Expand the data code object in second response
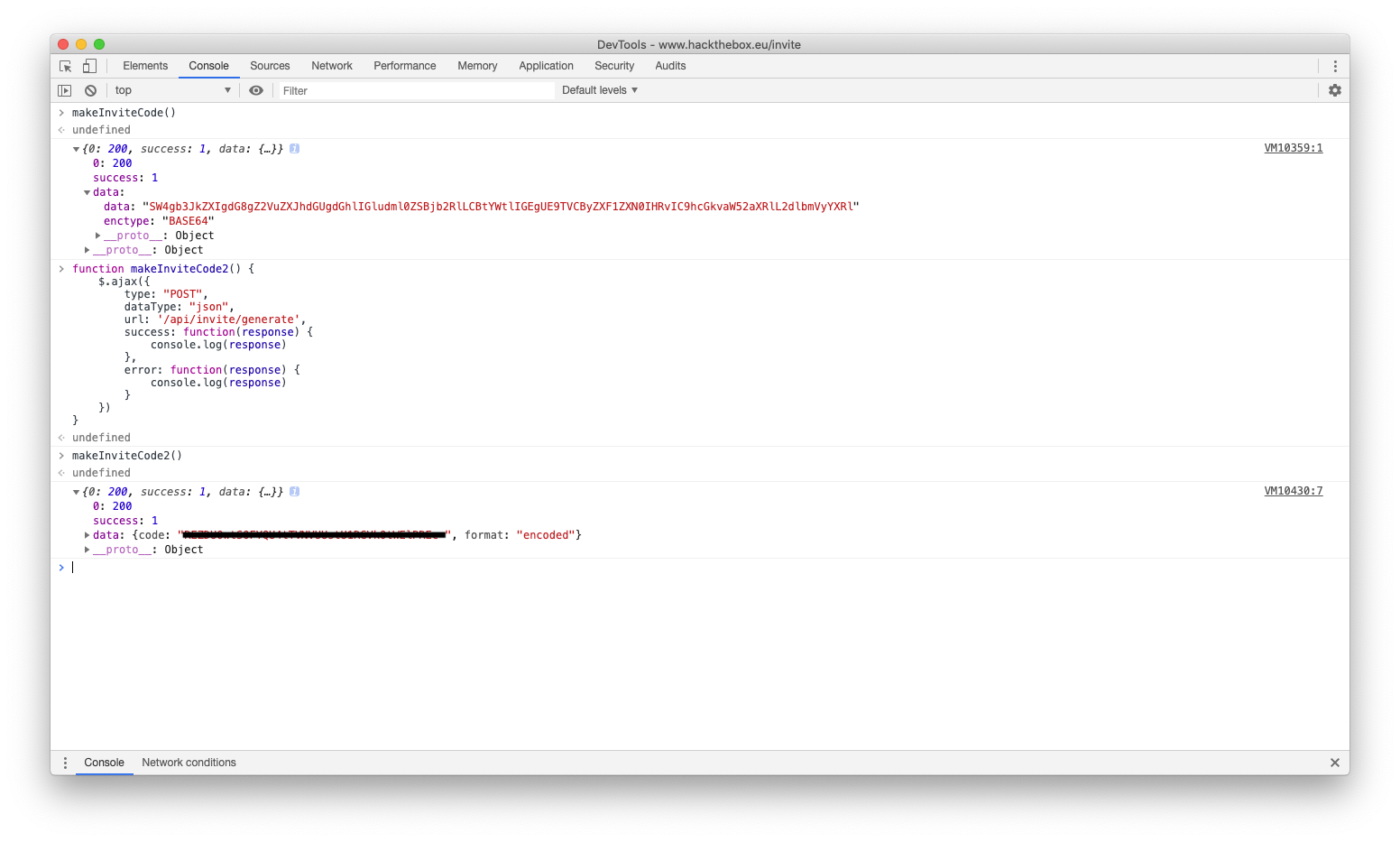This screenshot has width=1400, height=842. pyautogui.click(x=87, y=535)
